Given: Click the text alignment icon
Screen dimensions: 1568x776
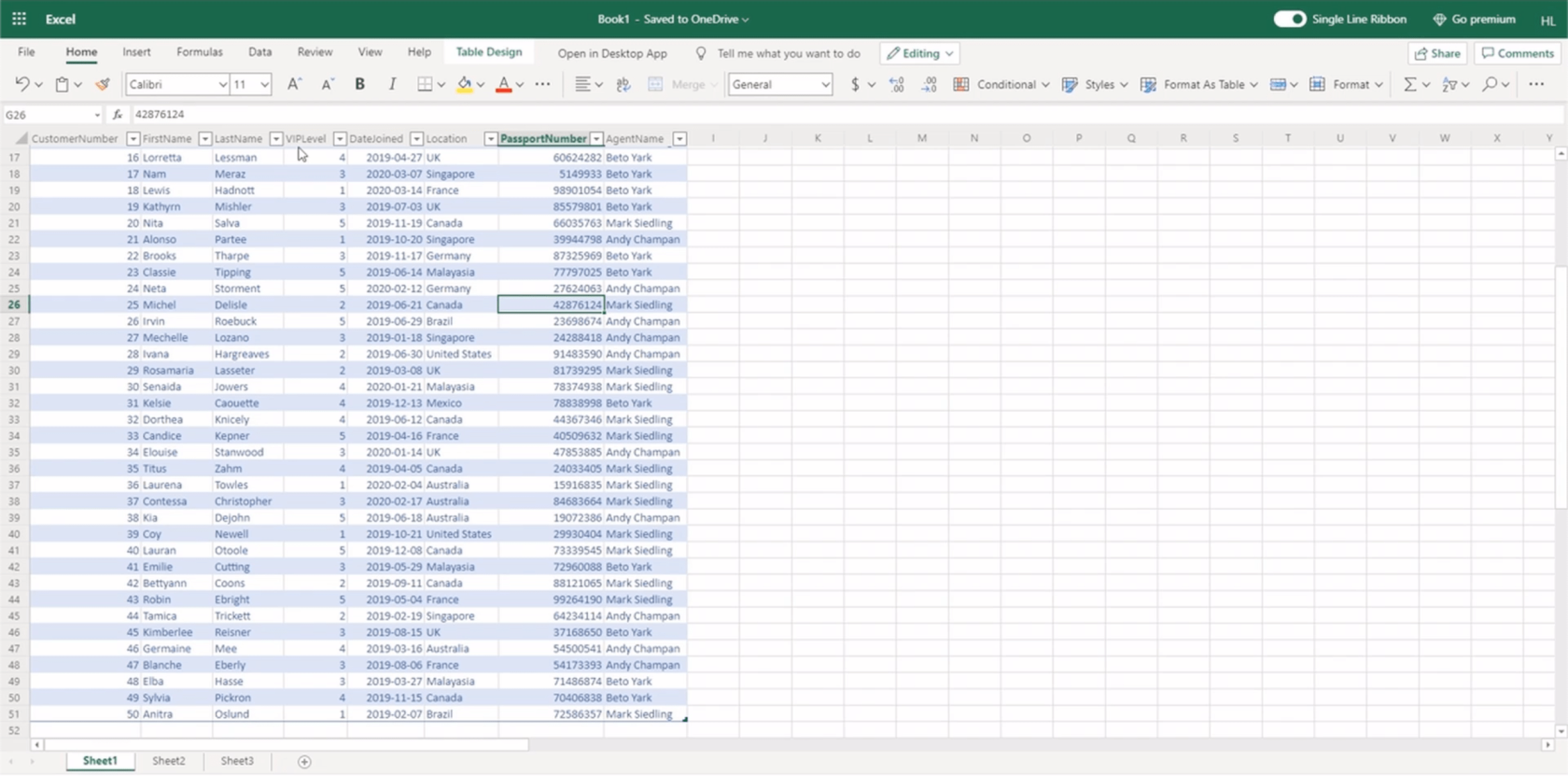Looking at the screenshot, I should click(582, 84).
